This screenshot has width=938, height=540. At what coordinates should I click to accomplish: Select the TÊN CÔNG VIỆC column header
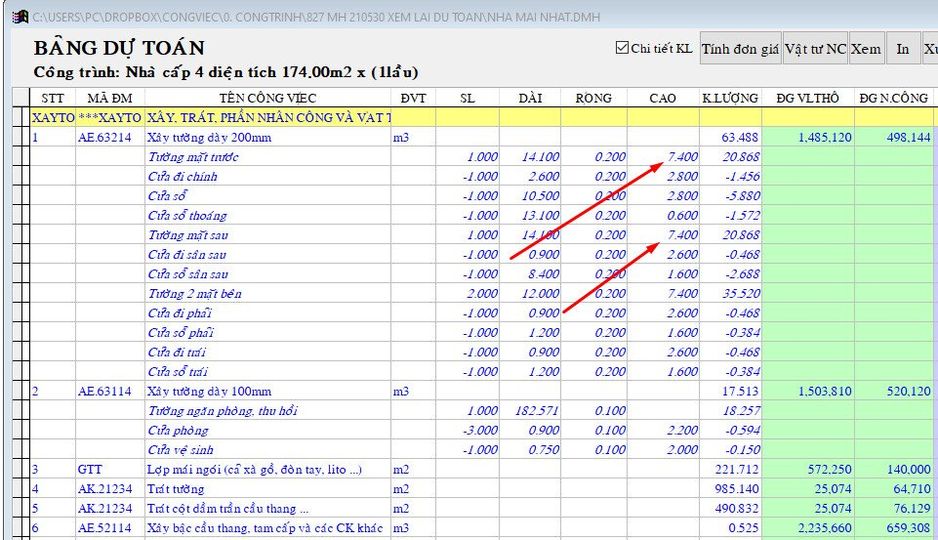[x=268, y=98]
